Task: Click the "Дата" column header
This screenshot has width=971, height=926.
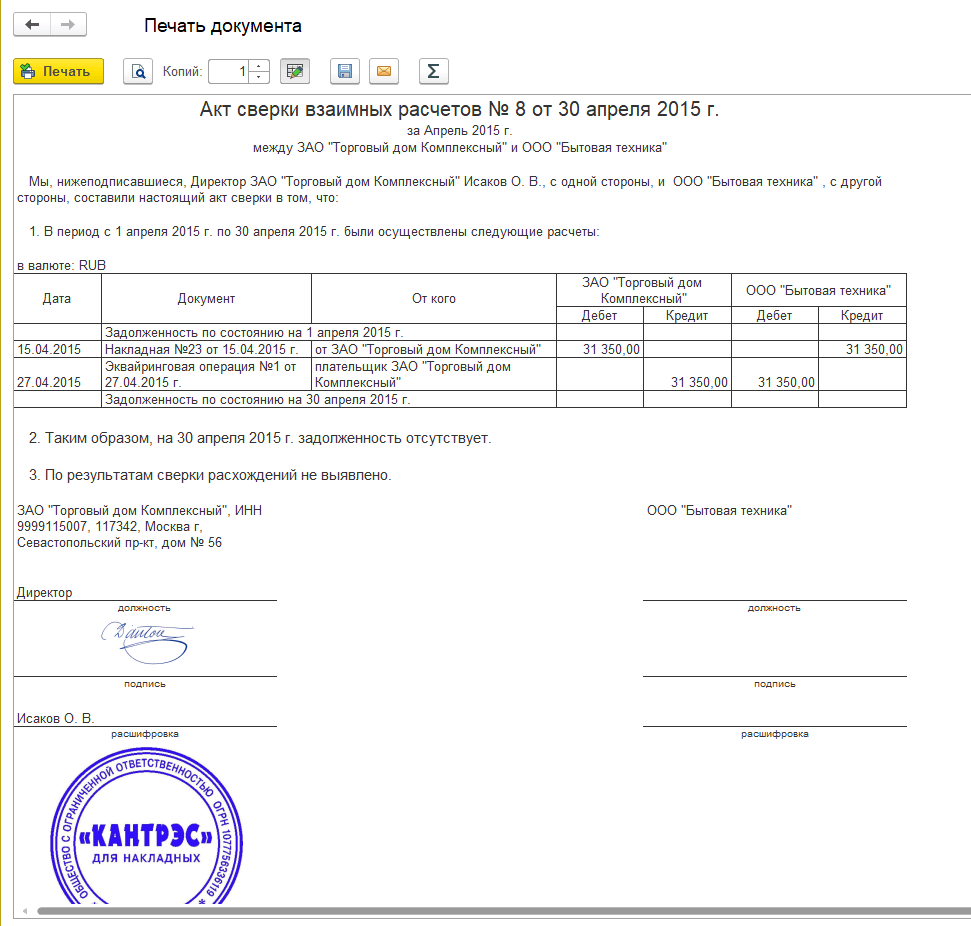Action: pos(57,299)
